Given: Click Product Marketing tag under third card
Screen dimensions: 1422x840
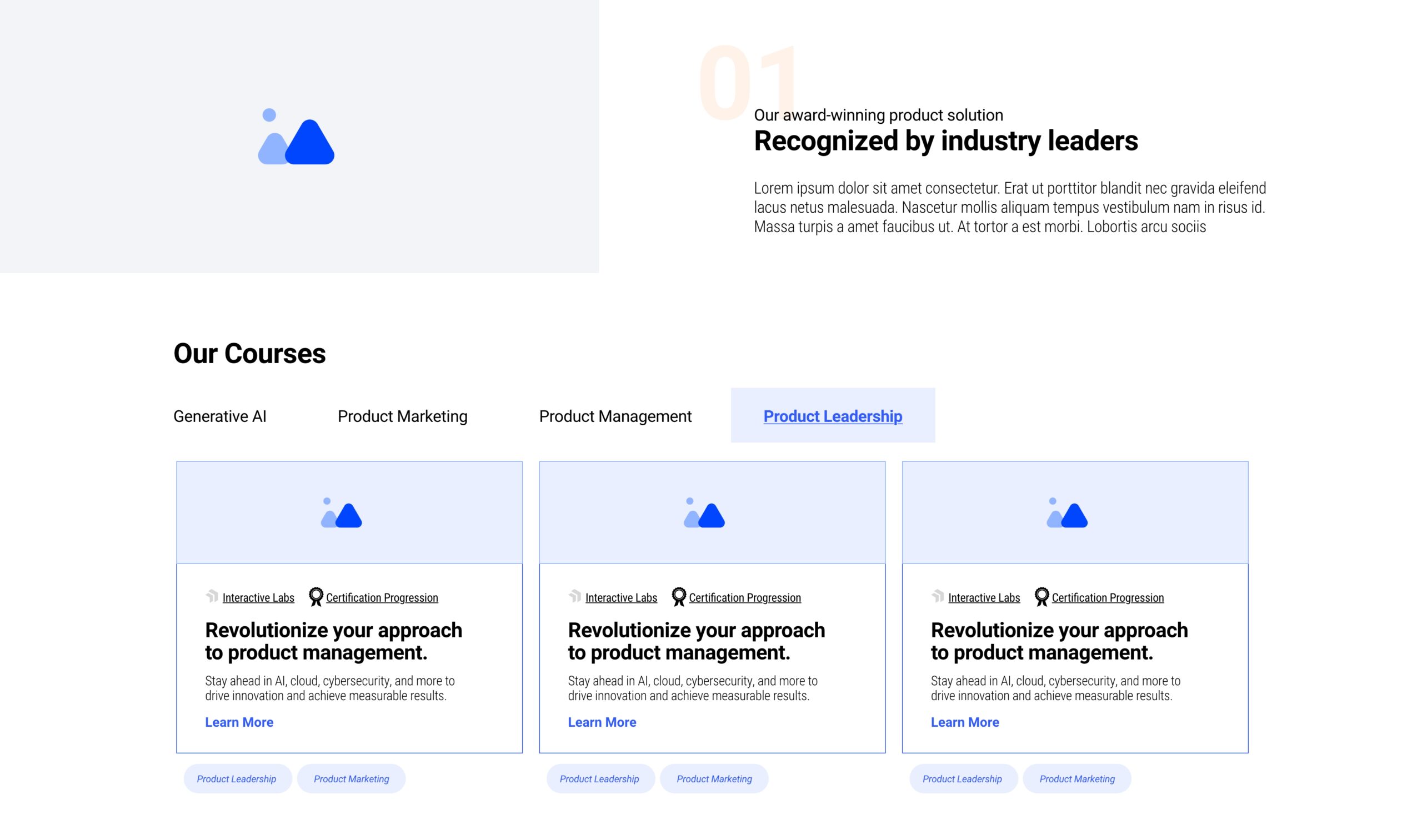Looking at the screenshot, I should point(1076,779).
